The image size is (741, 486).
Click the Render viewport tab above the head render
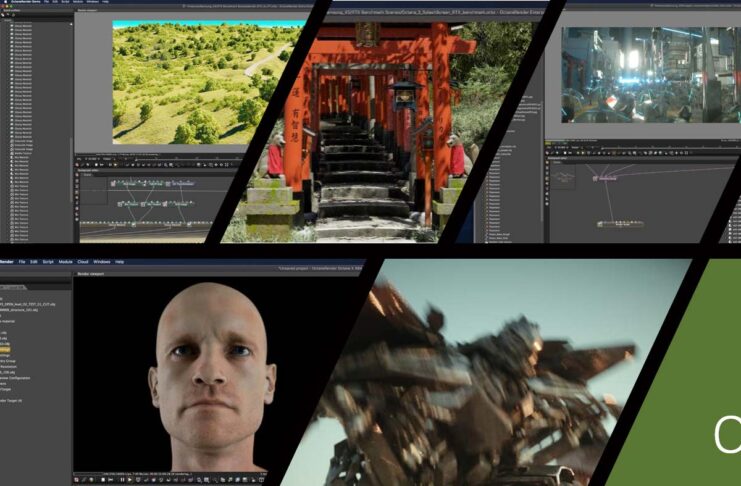[x=90, y=274]
